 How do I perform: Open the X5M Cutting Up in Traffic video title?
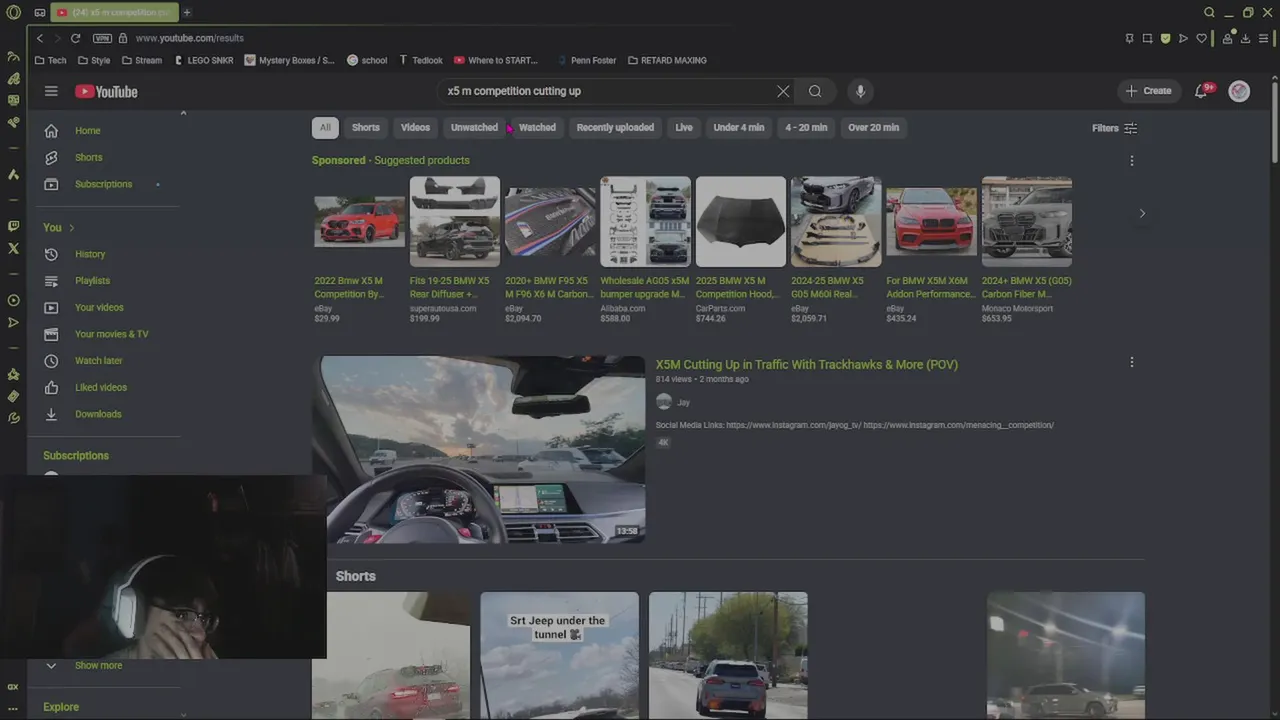point(806,365)
